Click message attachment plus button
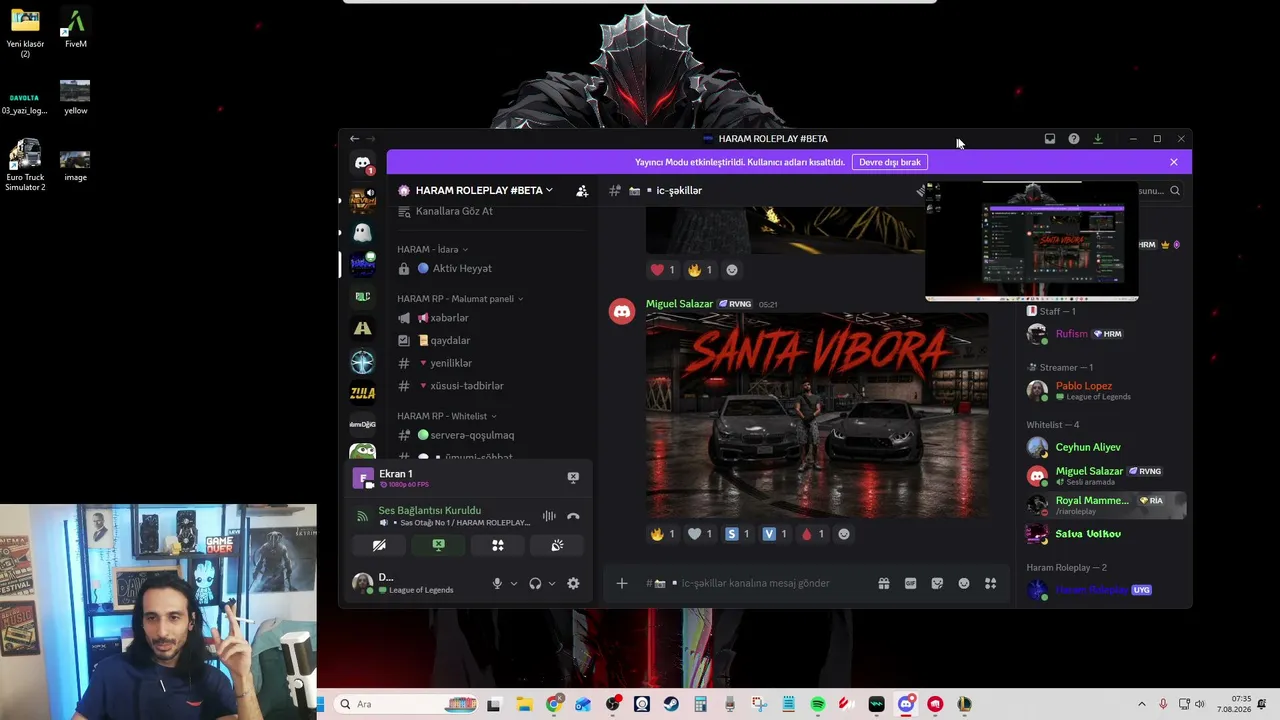1280x720 pixels. coord(621,583)
